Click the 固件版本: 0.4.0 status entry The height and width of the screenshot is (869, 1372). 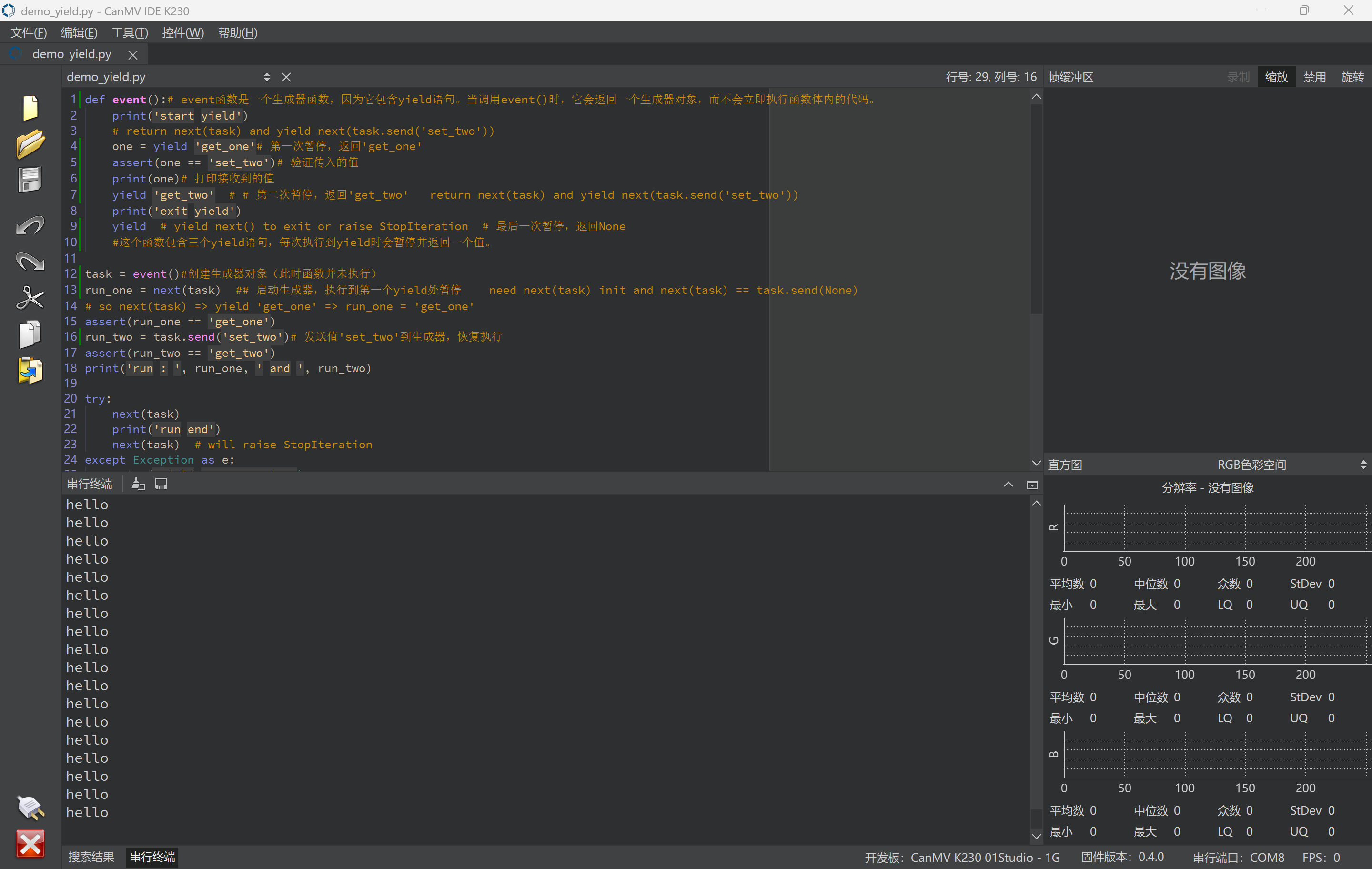point(1122,857)
